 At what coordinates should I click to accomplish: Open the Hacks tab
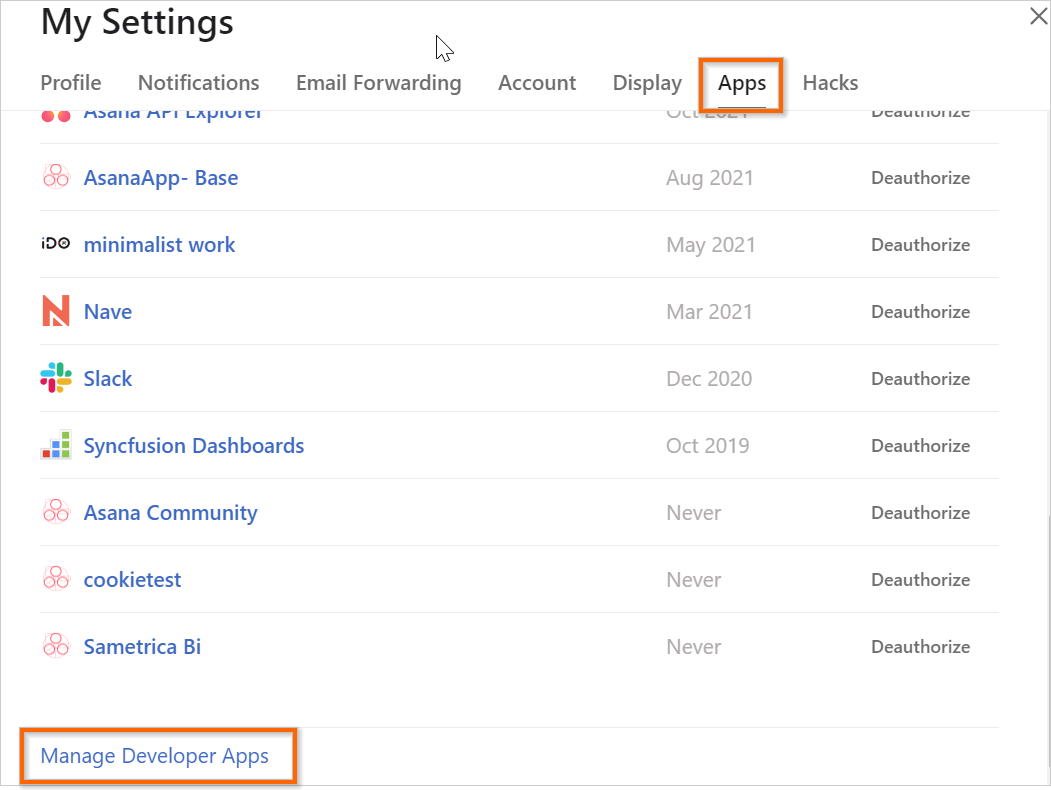point(830,82)
